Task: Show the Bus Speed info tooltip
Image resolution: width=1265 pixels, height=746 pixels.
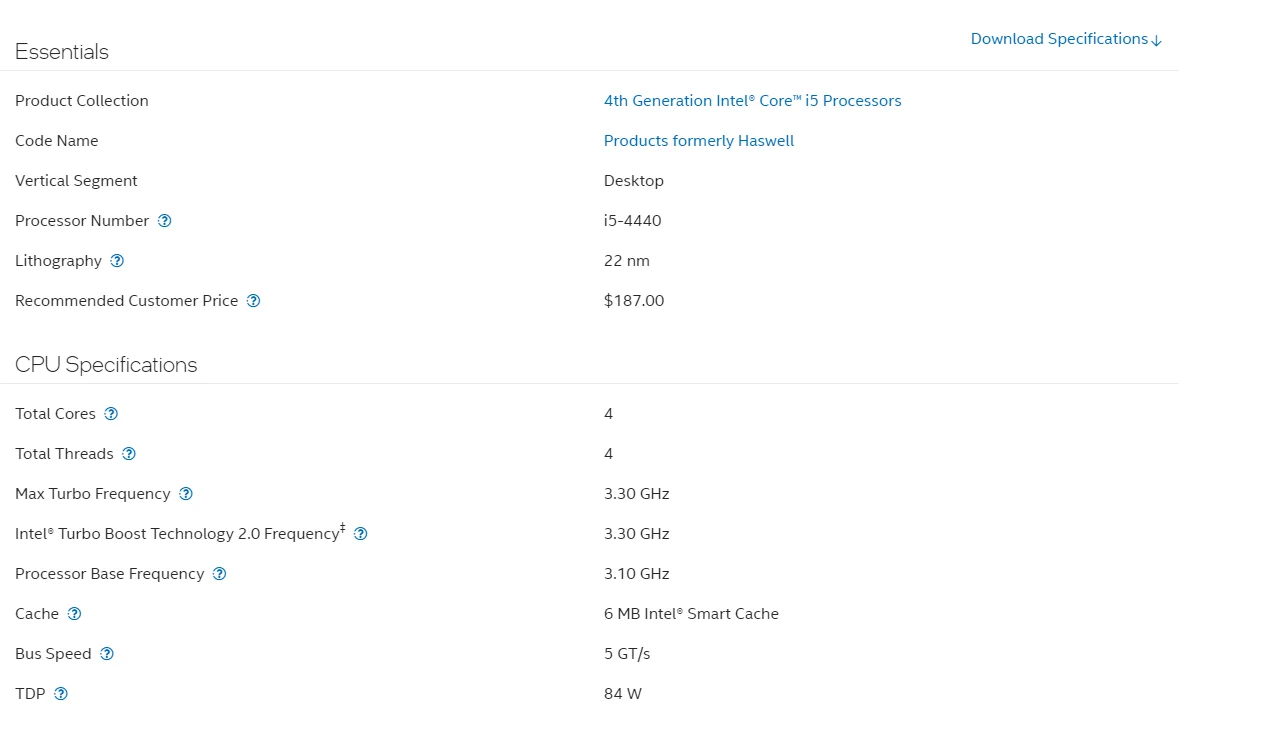Action: point(107,654)
